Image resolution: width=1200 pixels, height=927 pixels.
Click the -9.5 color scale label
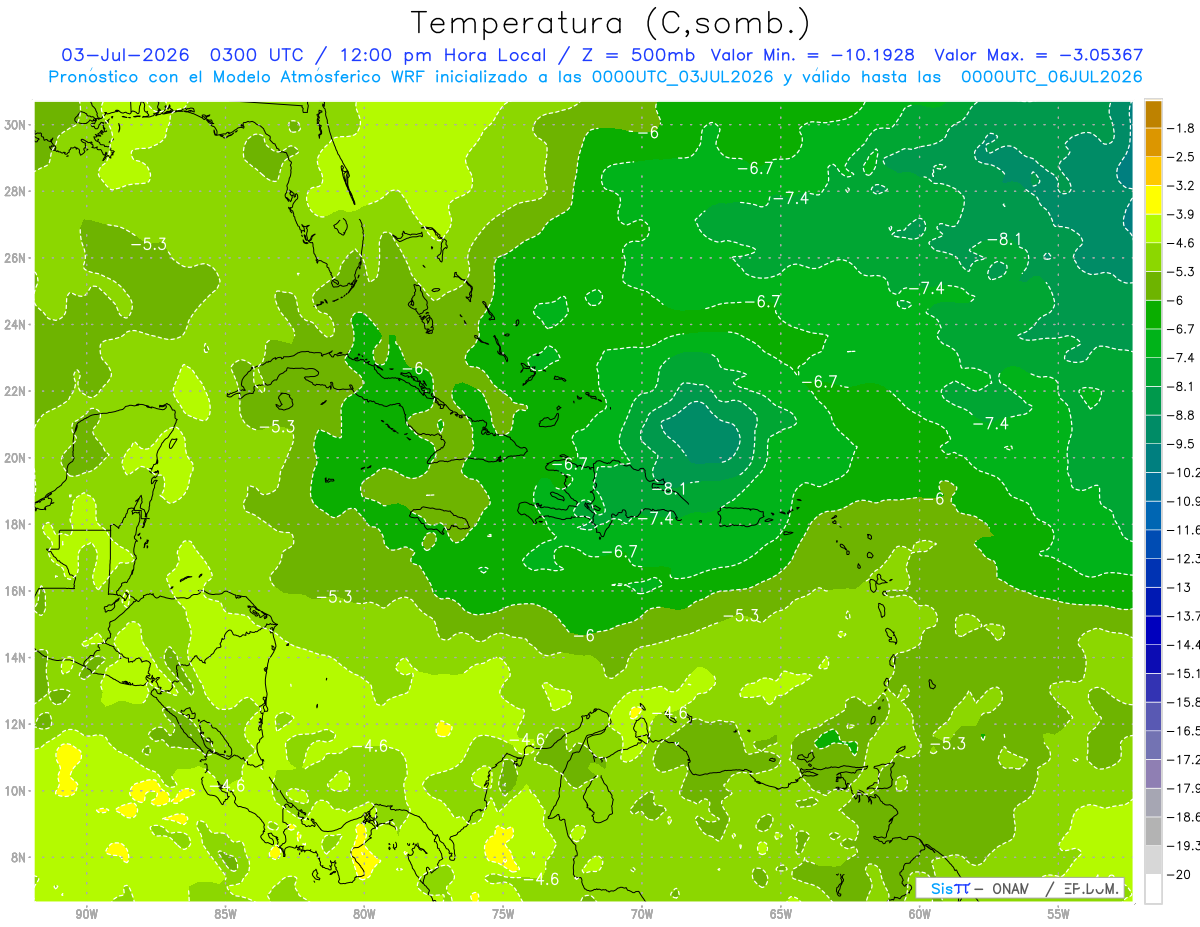[1183, 443]
